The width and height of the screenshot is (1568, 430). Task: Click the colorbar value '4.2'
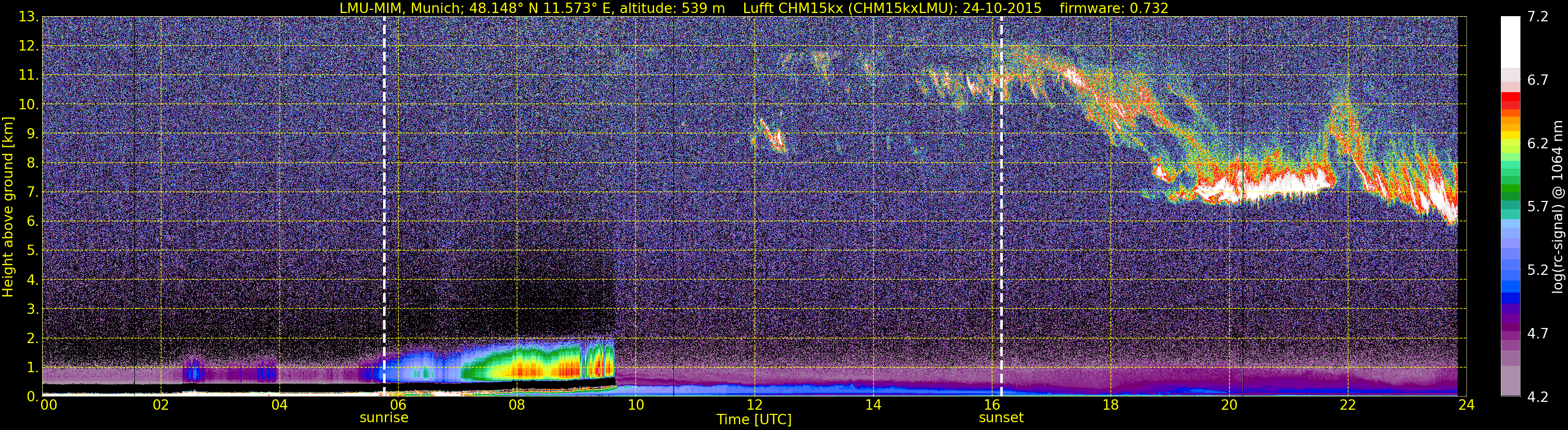point(1538,397)
